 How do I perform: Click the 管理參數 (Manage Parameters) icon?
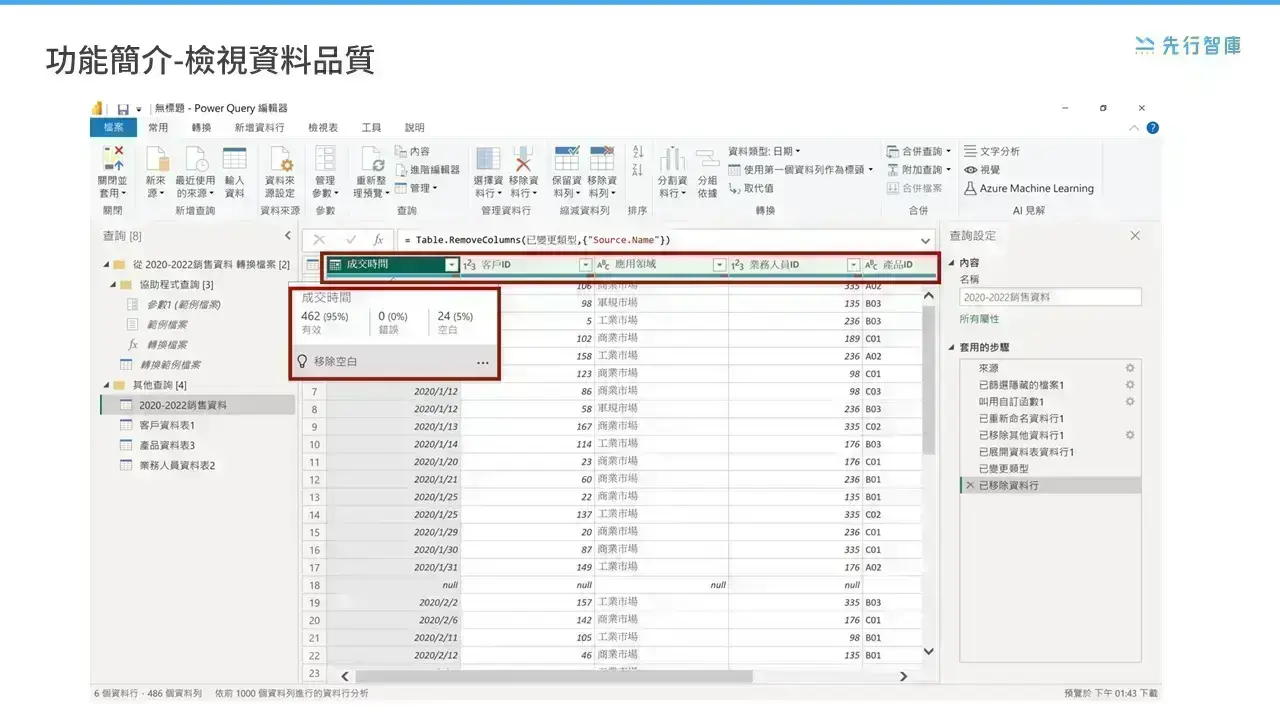point(325,159)
